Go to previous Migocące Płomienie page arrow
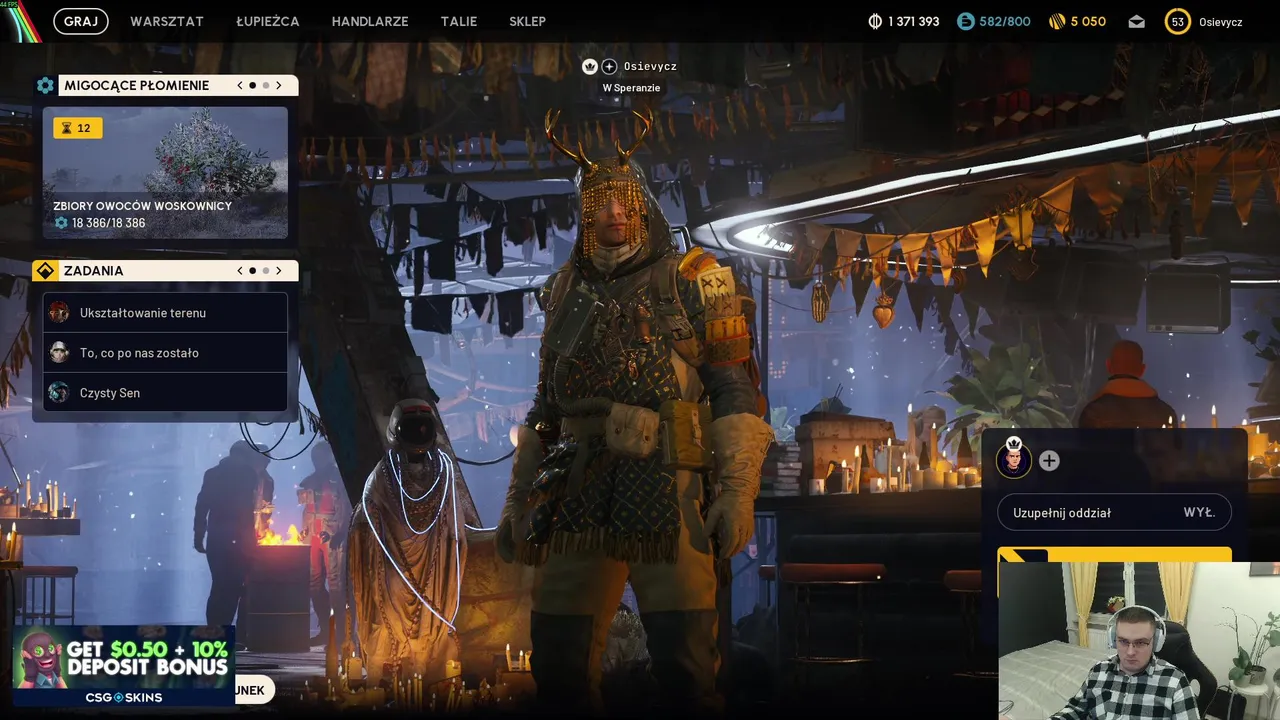This screenshot has width=1280, height=720. pos(240,85)
